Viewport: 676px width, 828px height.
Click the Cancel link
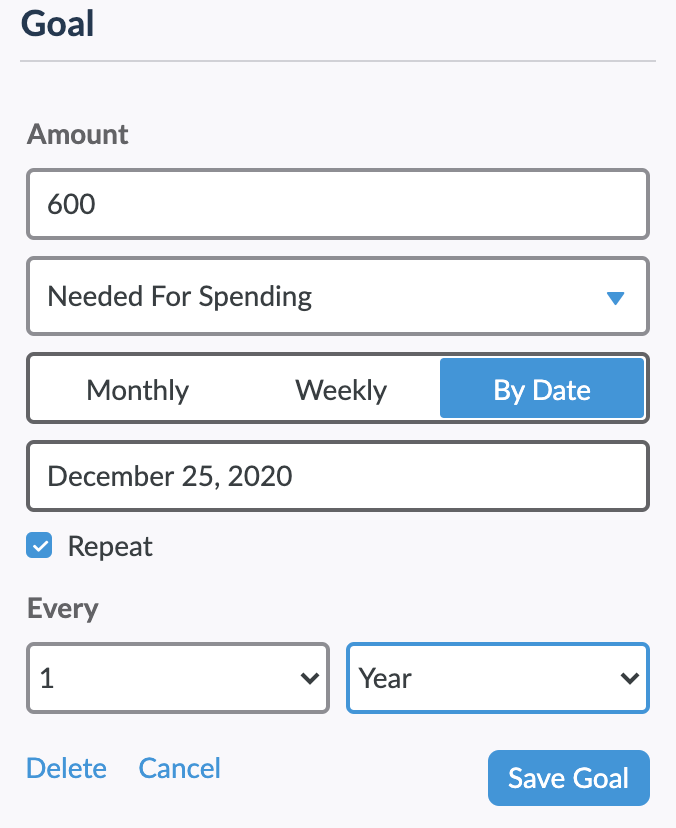(180, 768)
